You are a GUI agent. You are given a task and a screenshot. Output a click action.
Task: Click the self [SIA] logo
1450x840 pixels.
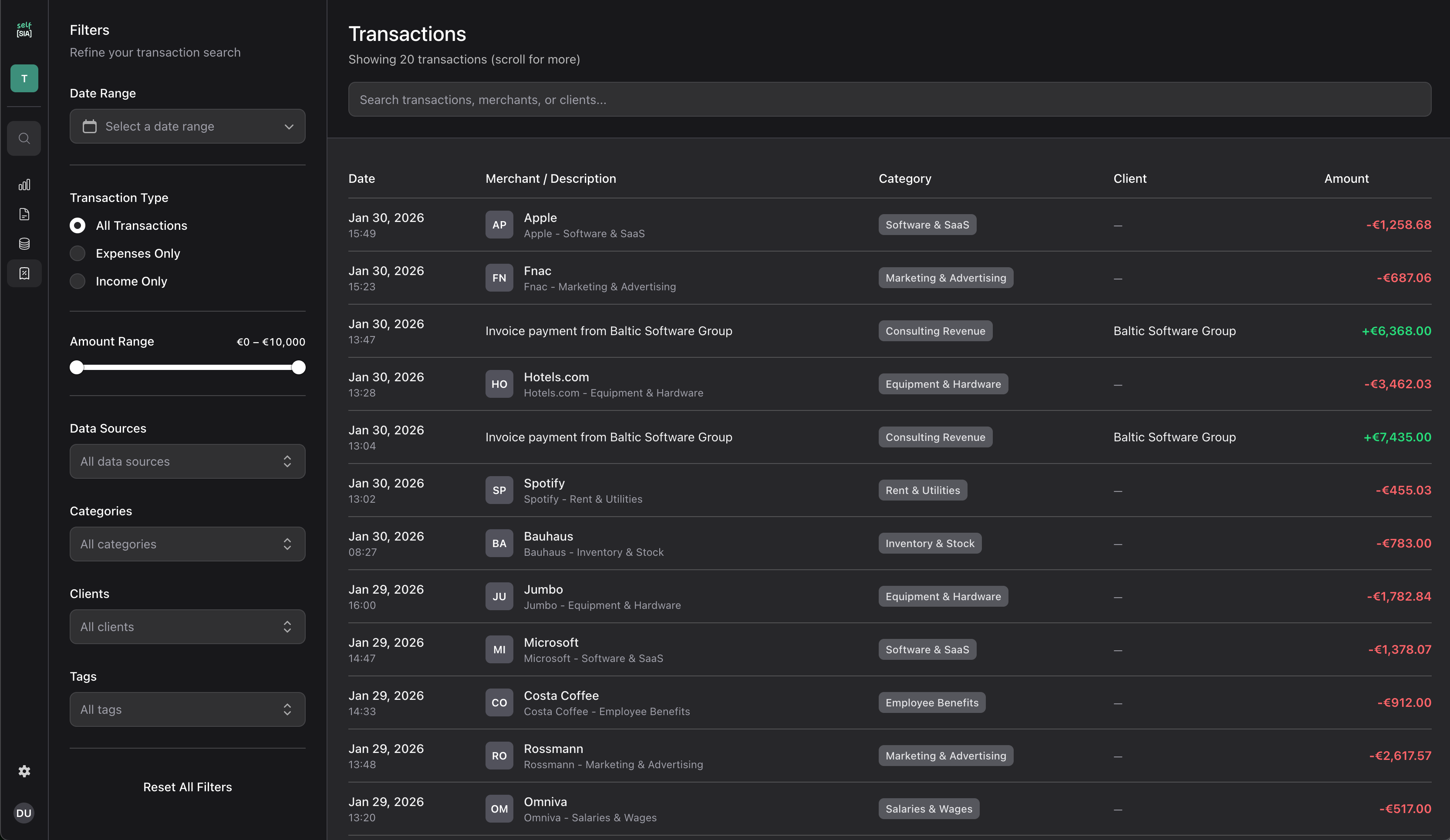coord(24,29)
